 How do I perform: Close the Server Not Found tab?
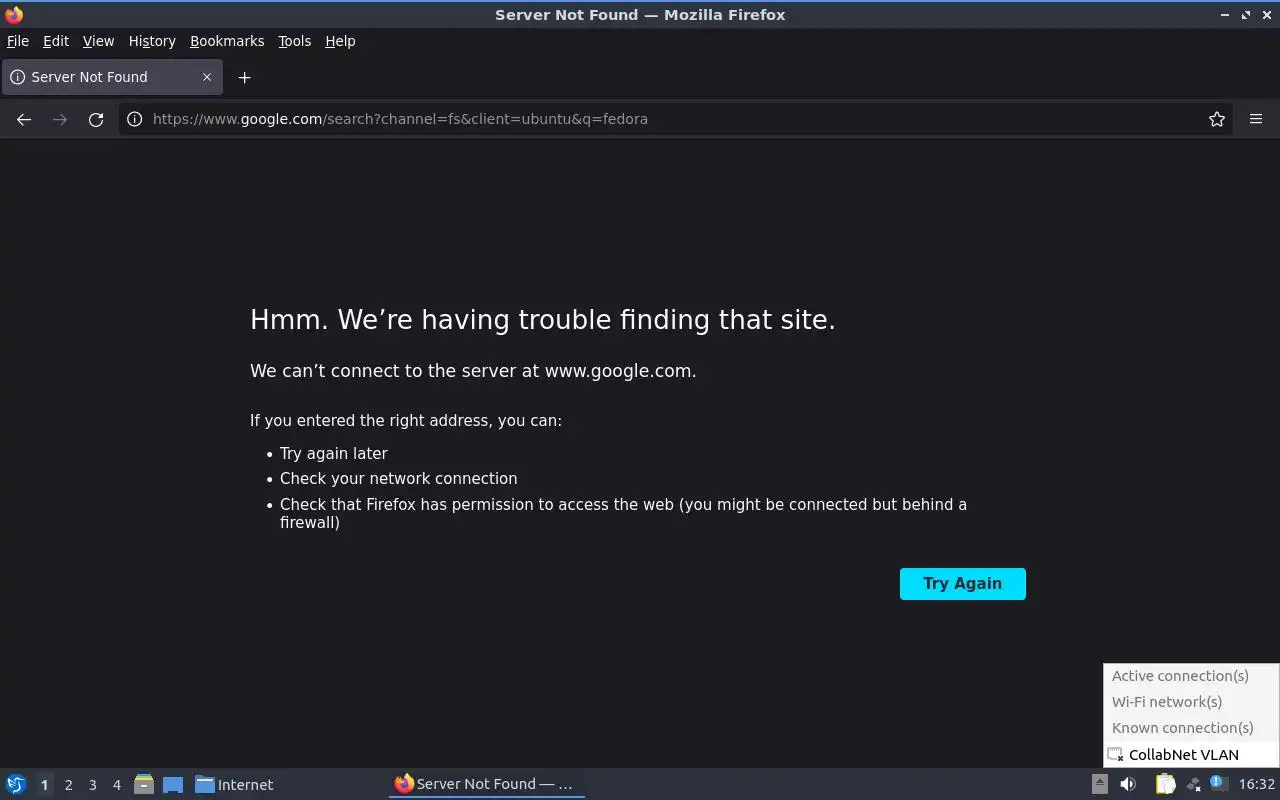point(207,77)
